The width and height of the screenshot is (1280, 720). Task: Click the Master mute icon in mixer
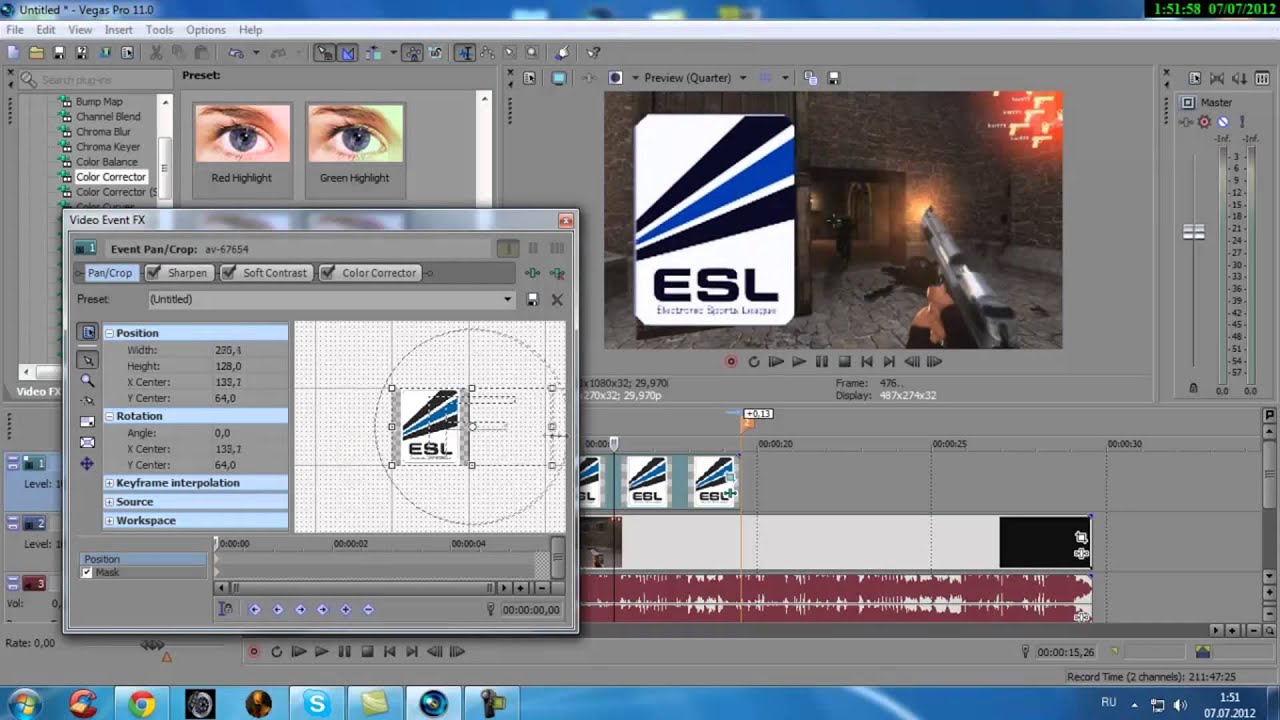(1223, 122)
